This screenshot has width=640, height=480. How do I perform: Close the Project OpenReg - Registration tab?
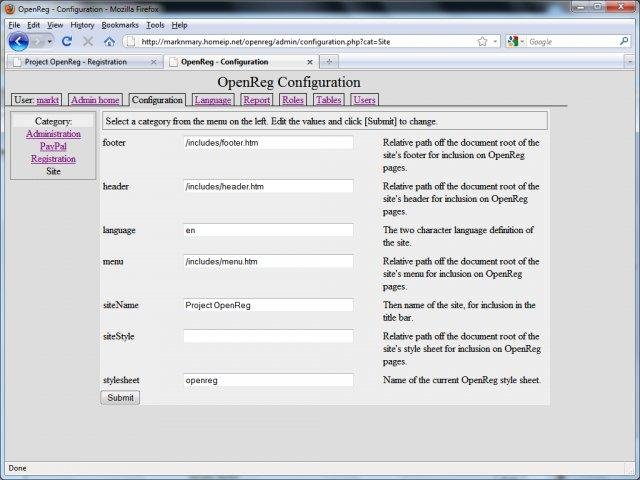pyautogui.click(x=153, y=62)
